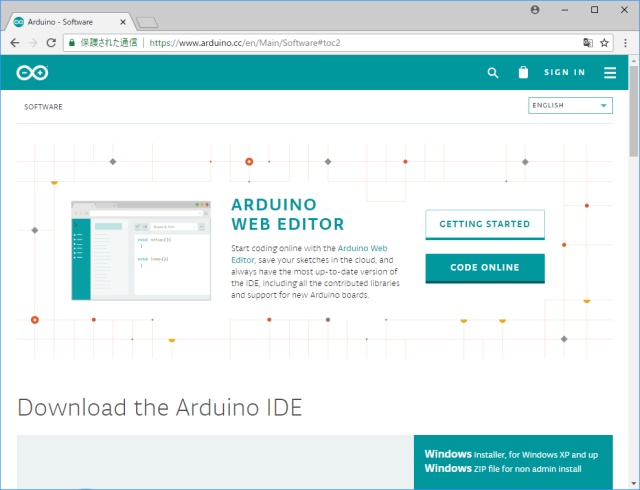Click the translate page icon
The height and width of the screenshot is (490, 640).
pyautogui.click(x=588, y=42)
